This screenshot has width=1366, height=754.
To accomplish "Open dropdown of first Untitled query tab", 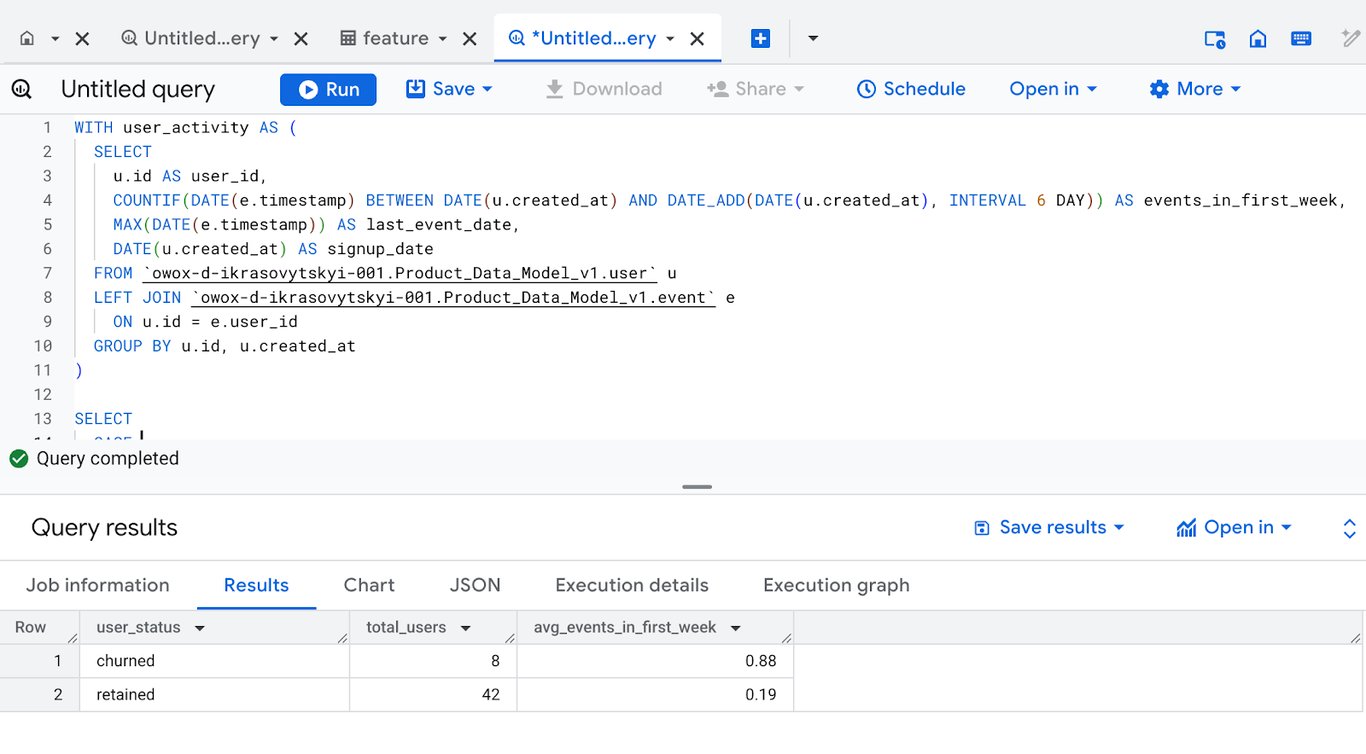I will click(274, 39).
